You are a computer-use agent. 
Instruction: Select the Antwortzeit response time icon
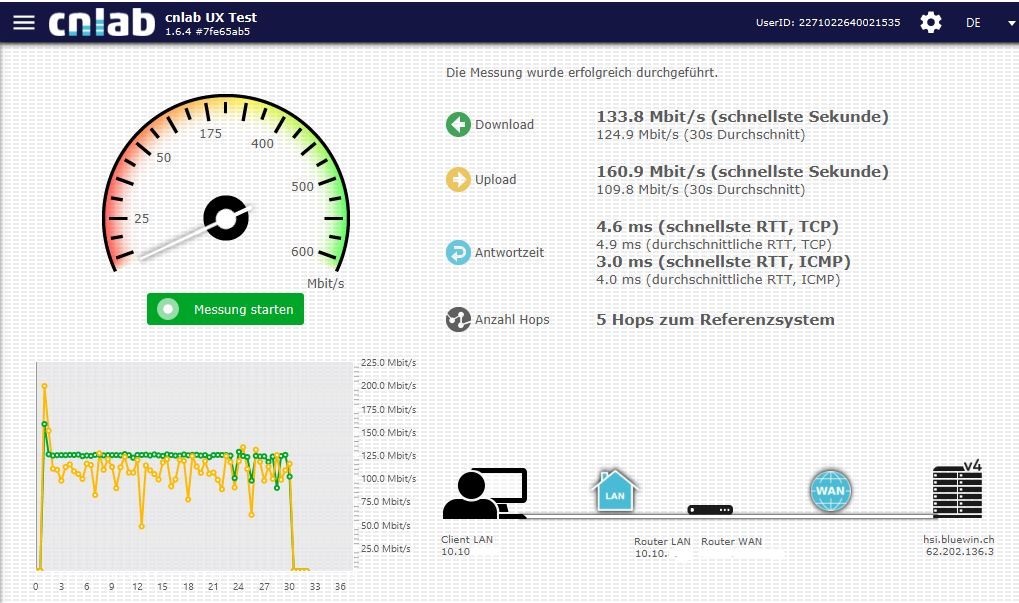click(457, 252)
